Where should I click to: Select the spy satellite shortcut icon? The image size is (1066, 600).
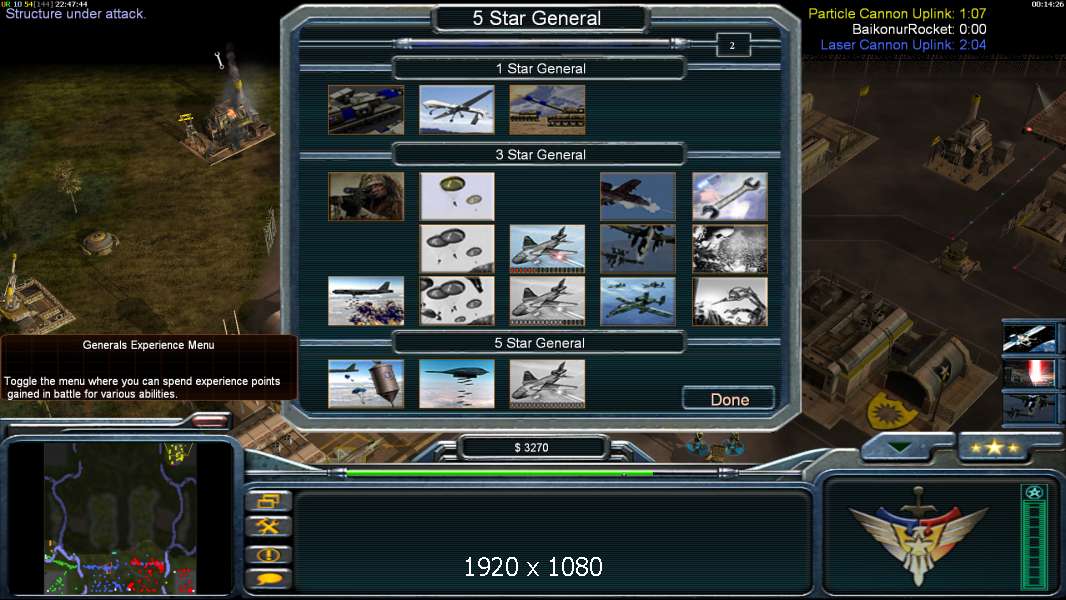pyautogui.click(x=1030, y=338)
